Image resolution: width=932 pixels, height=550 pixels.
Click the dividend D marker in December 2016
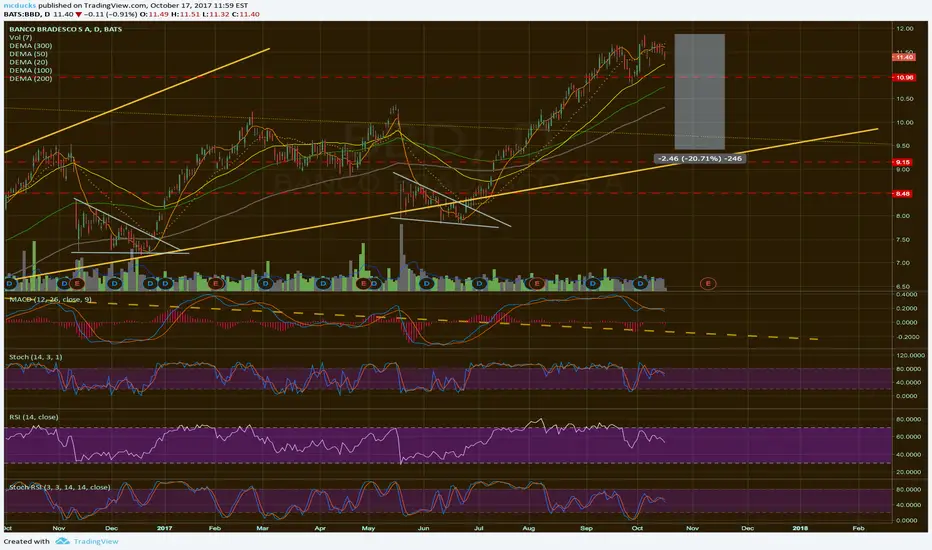click(114, 284)
